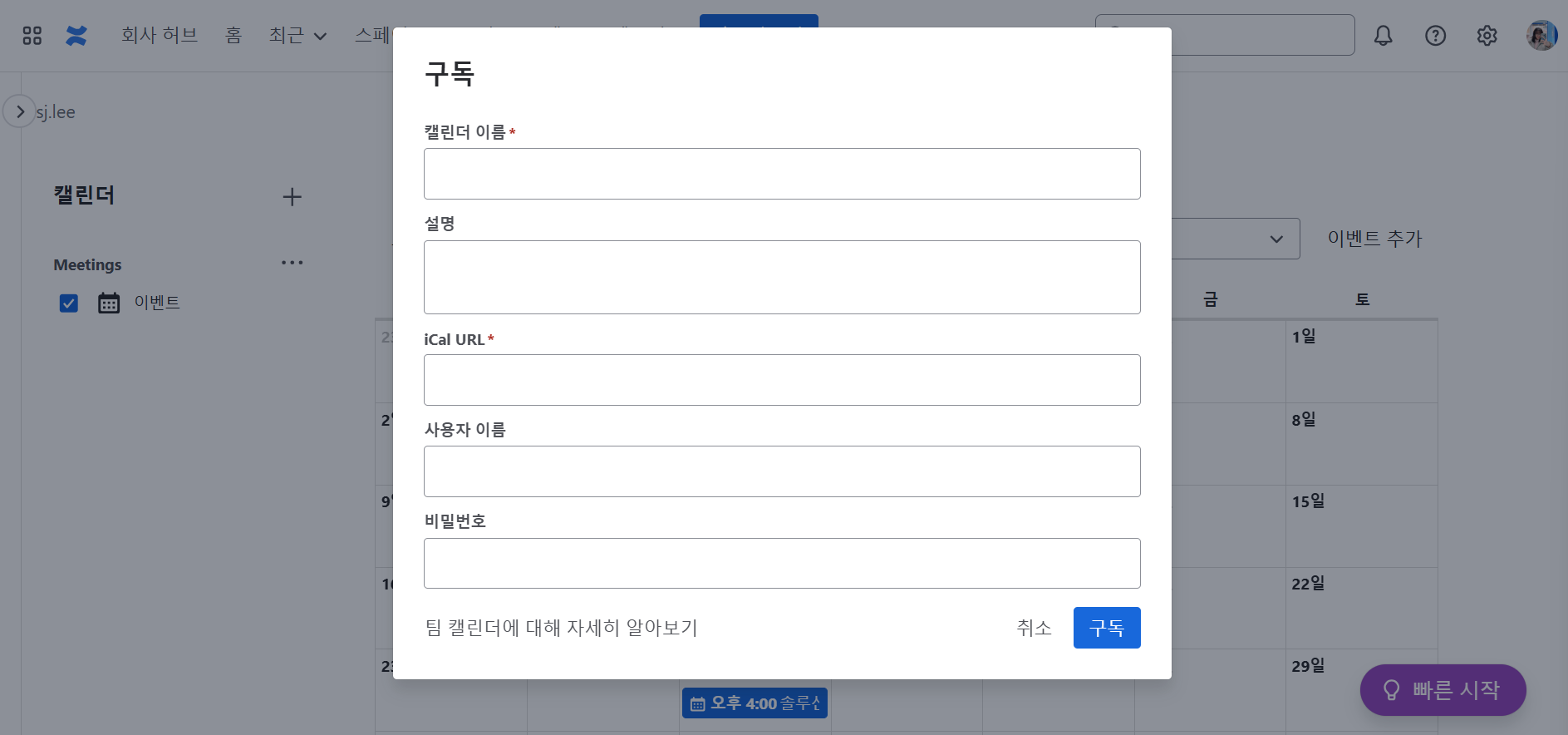
Task: Open the 최근 dropdown menu
Action: 297,36
